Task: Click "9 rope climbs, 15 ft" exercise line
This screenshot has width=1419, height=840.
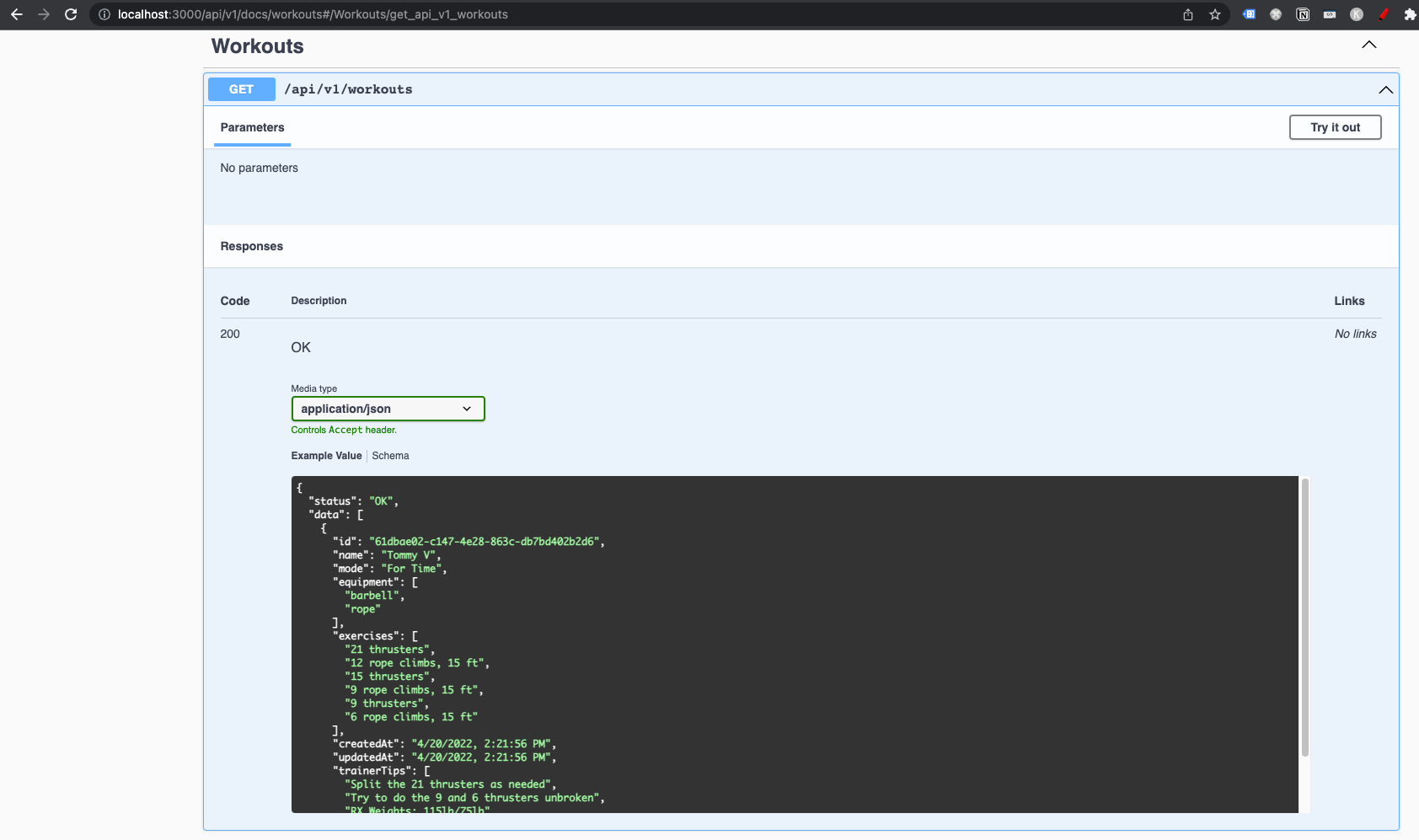Action: pyautogui.click(x=411, y=690)
